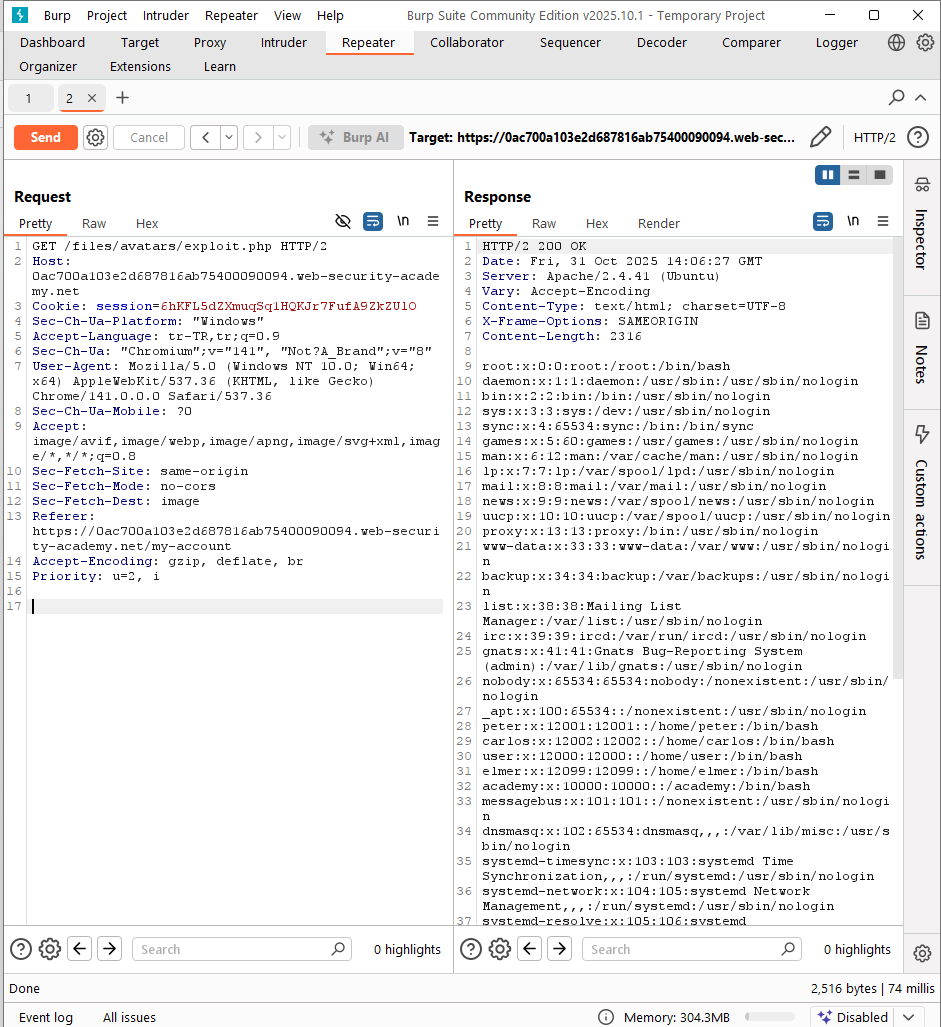
Task: Toggle request line wrap icon
Action: [373, 221]
